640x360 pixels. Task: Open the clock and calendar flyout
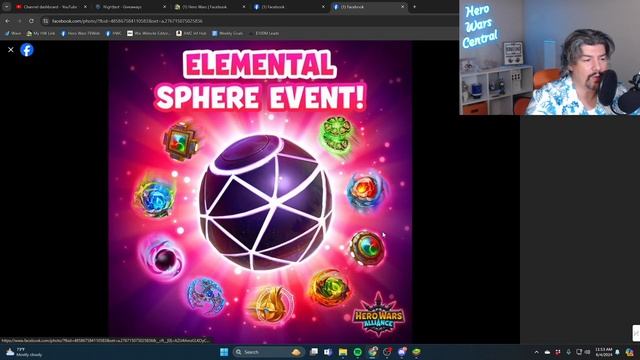click(x=603, y=352)
